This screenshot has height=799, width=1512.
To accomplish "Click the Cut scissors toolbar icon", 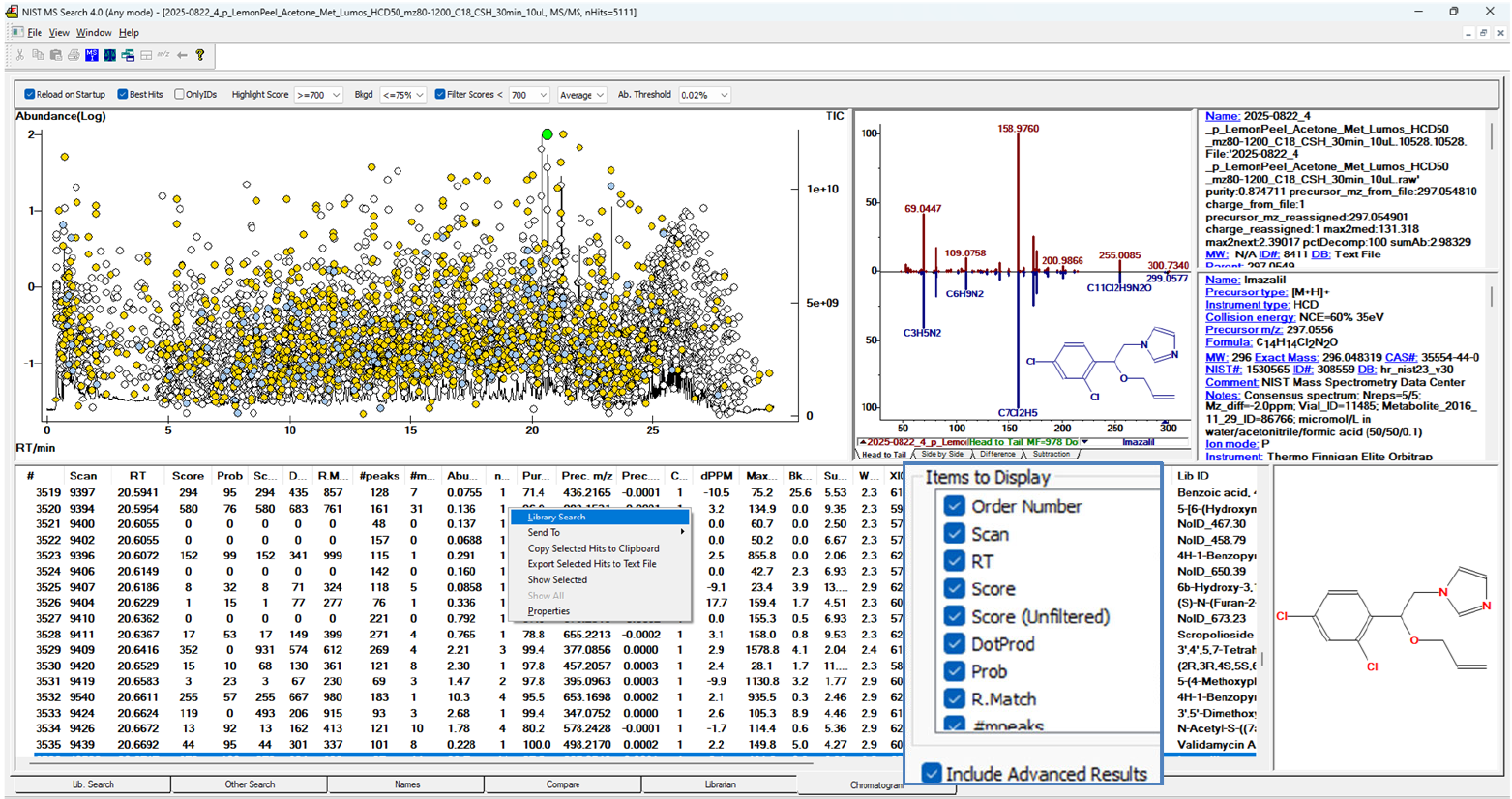I will tap(19, 55).
